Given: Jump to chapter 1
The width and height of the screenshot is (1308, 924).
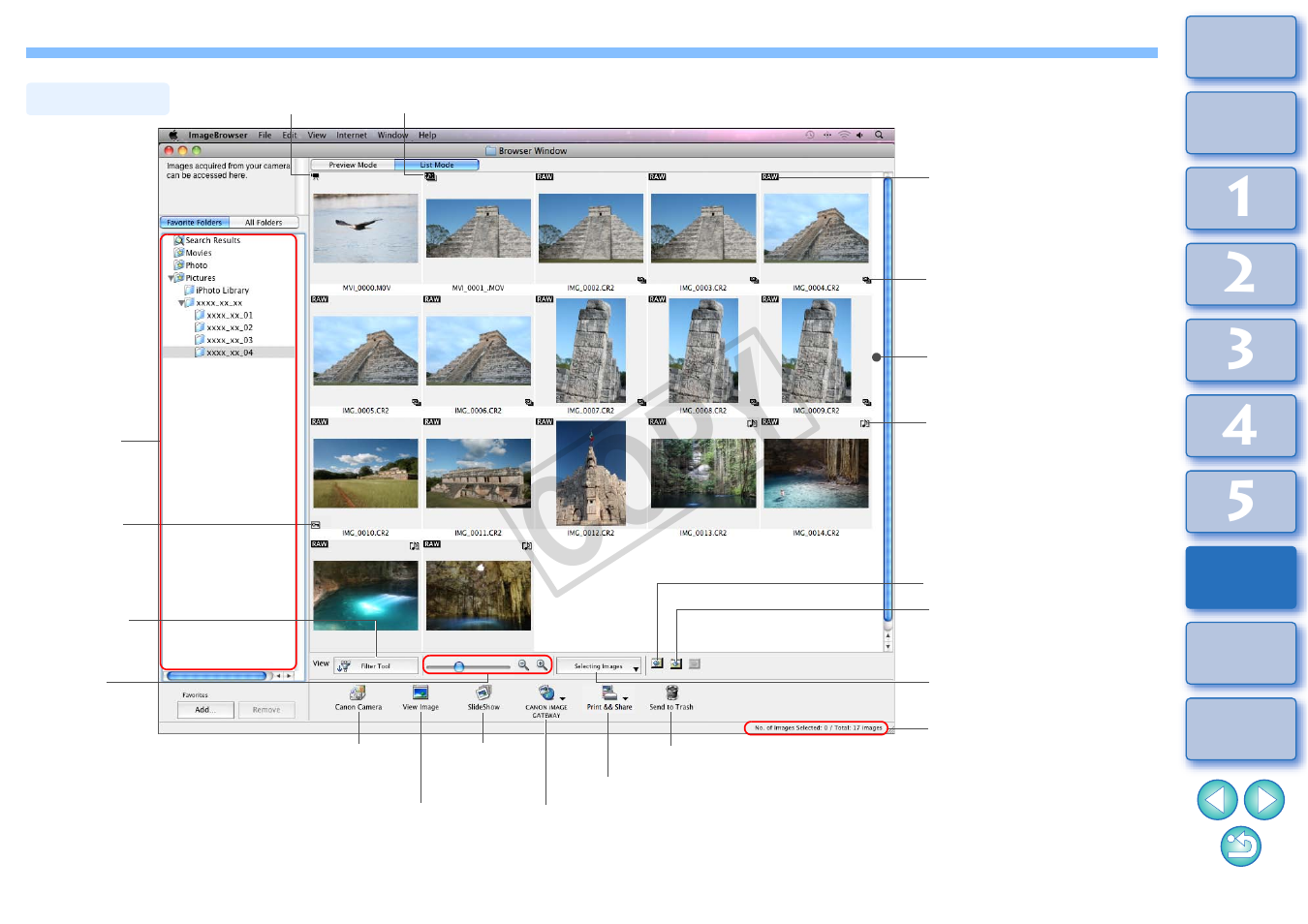Looking at the screenshot, I should (x=1241, y=199).
